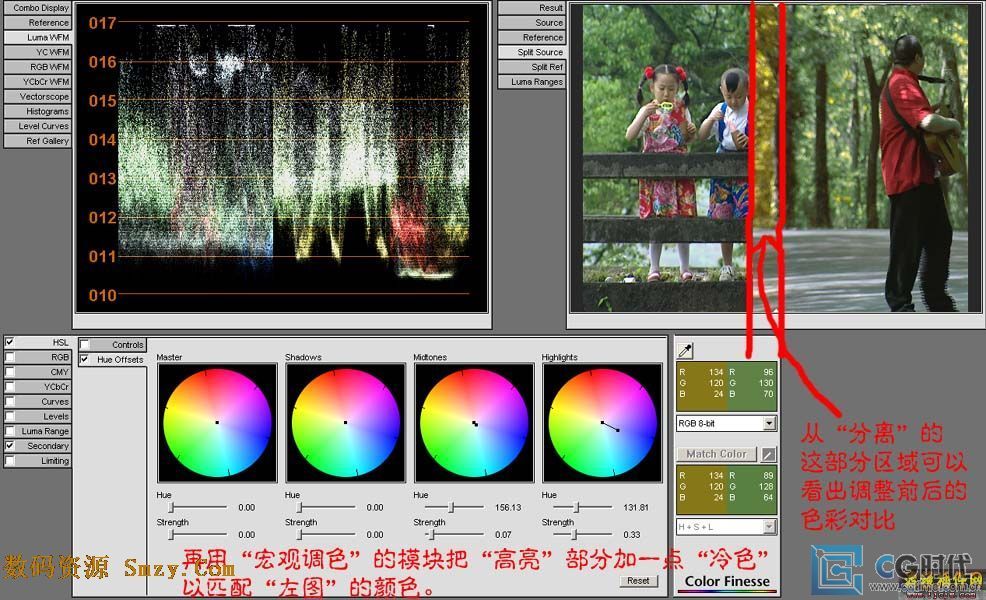Open the RGB 8-bit format dropdown
The height and width of the screenshot is (600, 986).
pyautogui.click(x=726, y=423)
